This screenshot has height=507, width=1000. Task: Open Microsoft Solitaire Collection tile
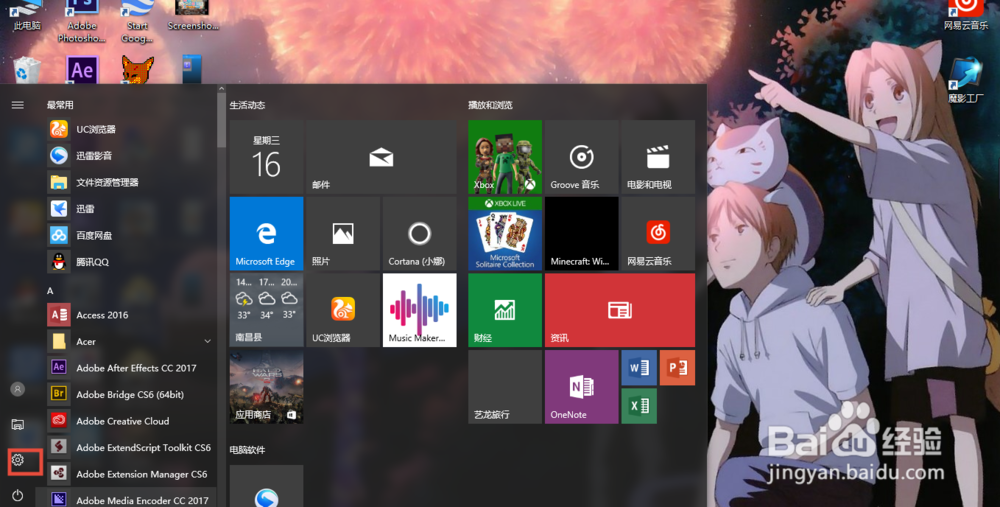pos(505,233)
